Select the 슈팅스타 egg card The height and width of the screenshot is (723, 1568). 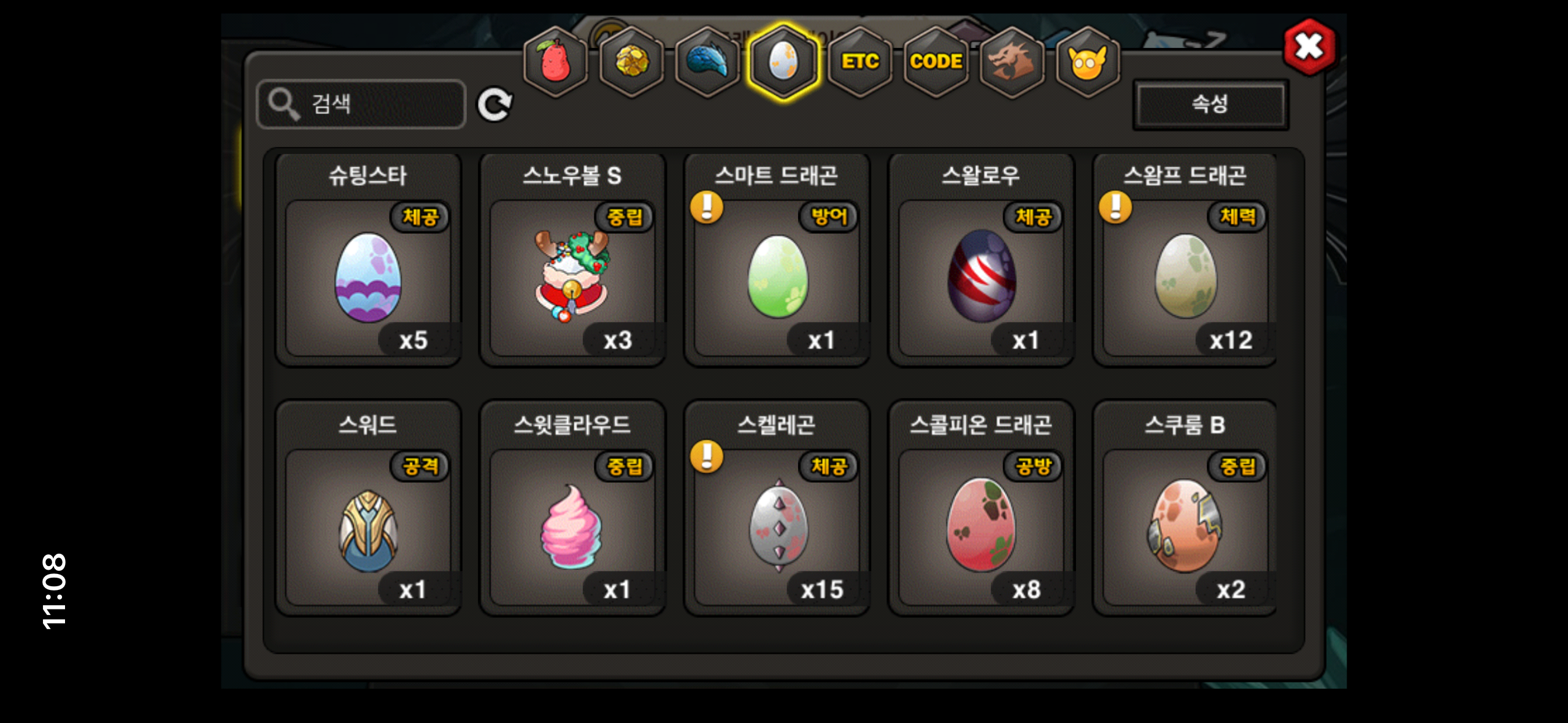pyautogui.click(x=368, y=260)
